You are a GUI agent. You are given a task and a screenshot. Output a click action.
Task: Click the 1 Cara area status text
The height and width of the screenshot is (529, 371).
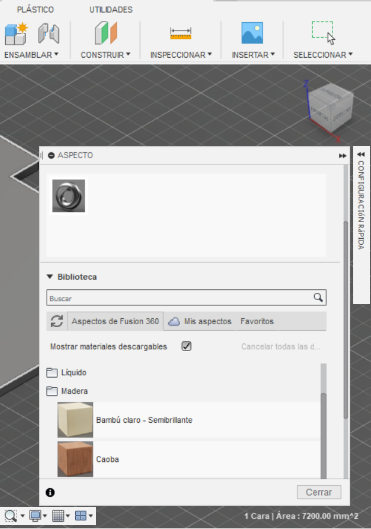pos(301,516)
